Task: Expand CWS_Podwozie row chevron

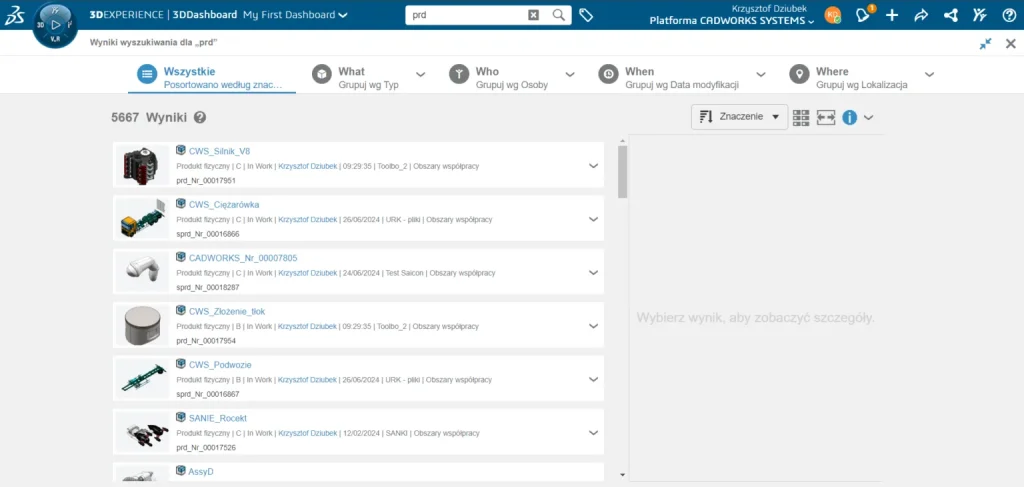Action: pos(593,379)
